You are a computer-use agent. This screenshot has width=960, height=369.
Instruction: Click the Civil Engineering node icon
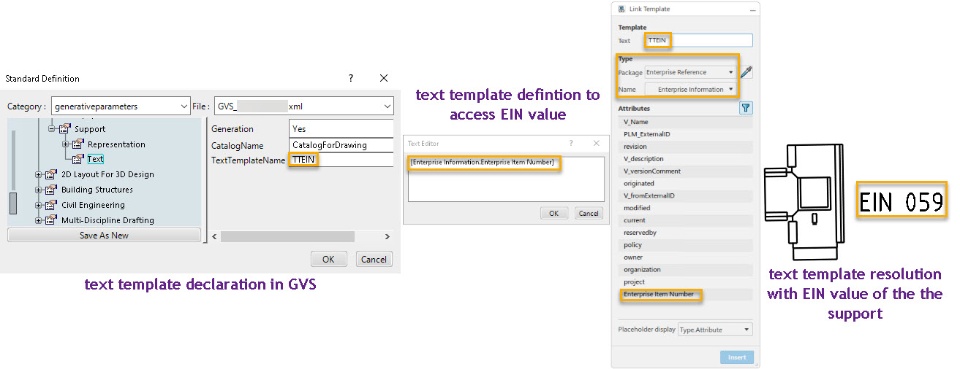(x=51, y=205)
